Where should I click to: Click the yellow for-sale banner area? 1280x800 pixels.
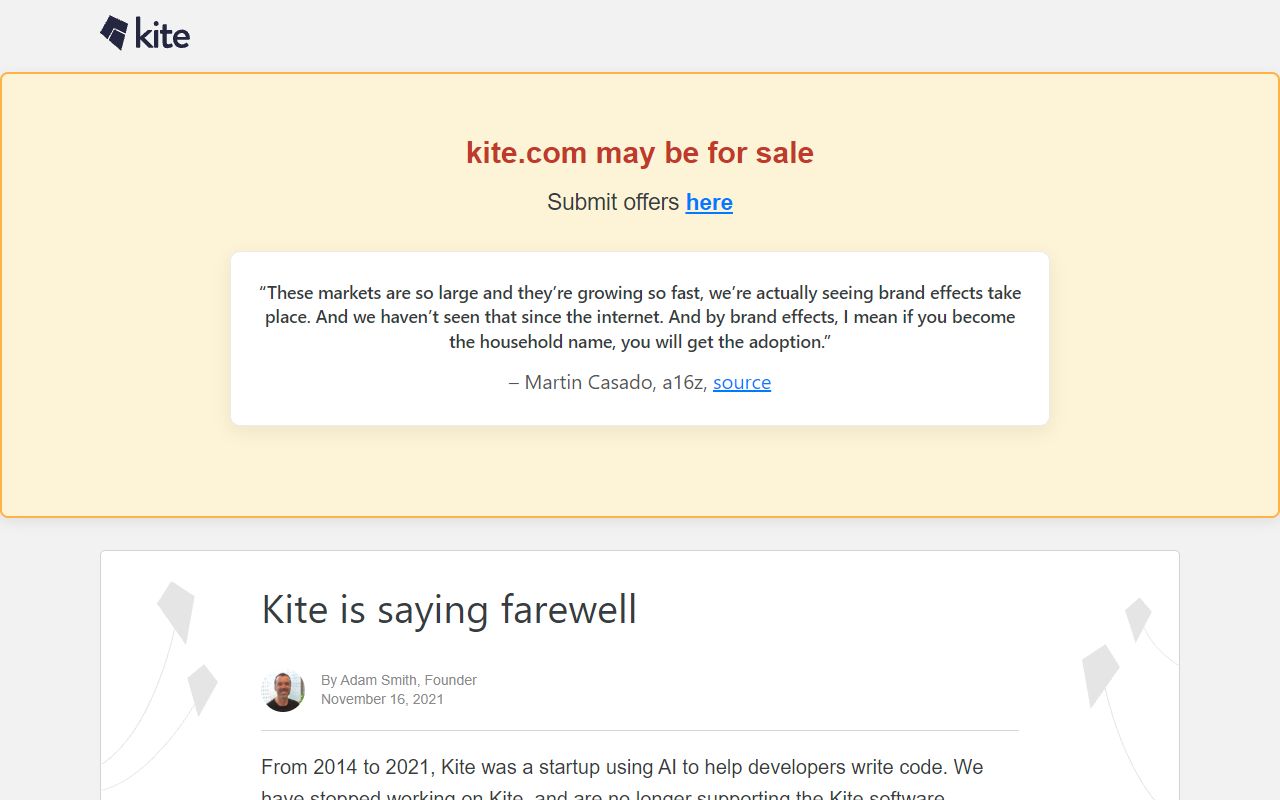click(640, 470)
